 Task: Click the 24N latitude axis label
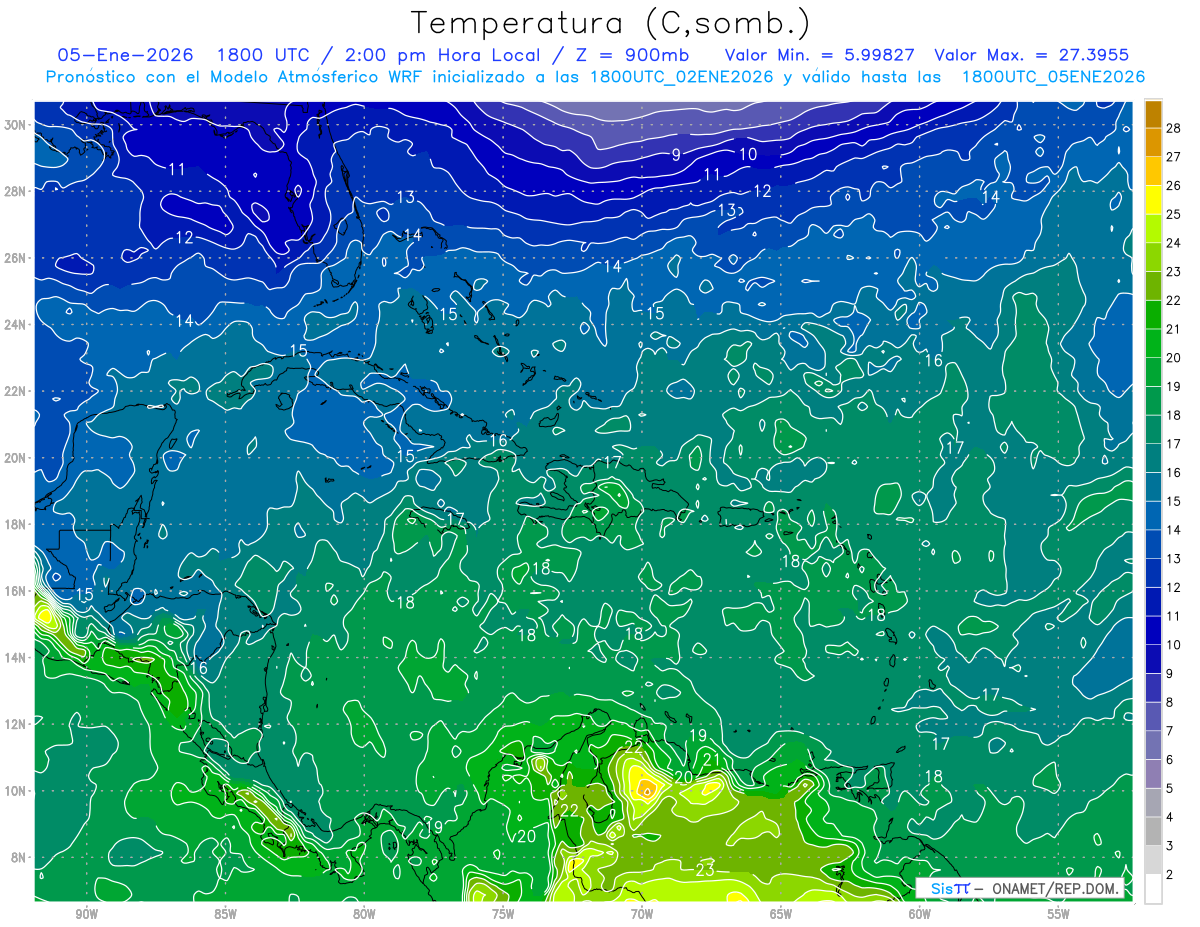click(16, 325)
